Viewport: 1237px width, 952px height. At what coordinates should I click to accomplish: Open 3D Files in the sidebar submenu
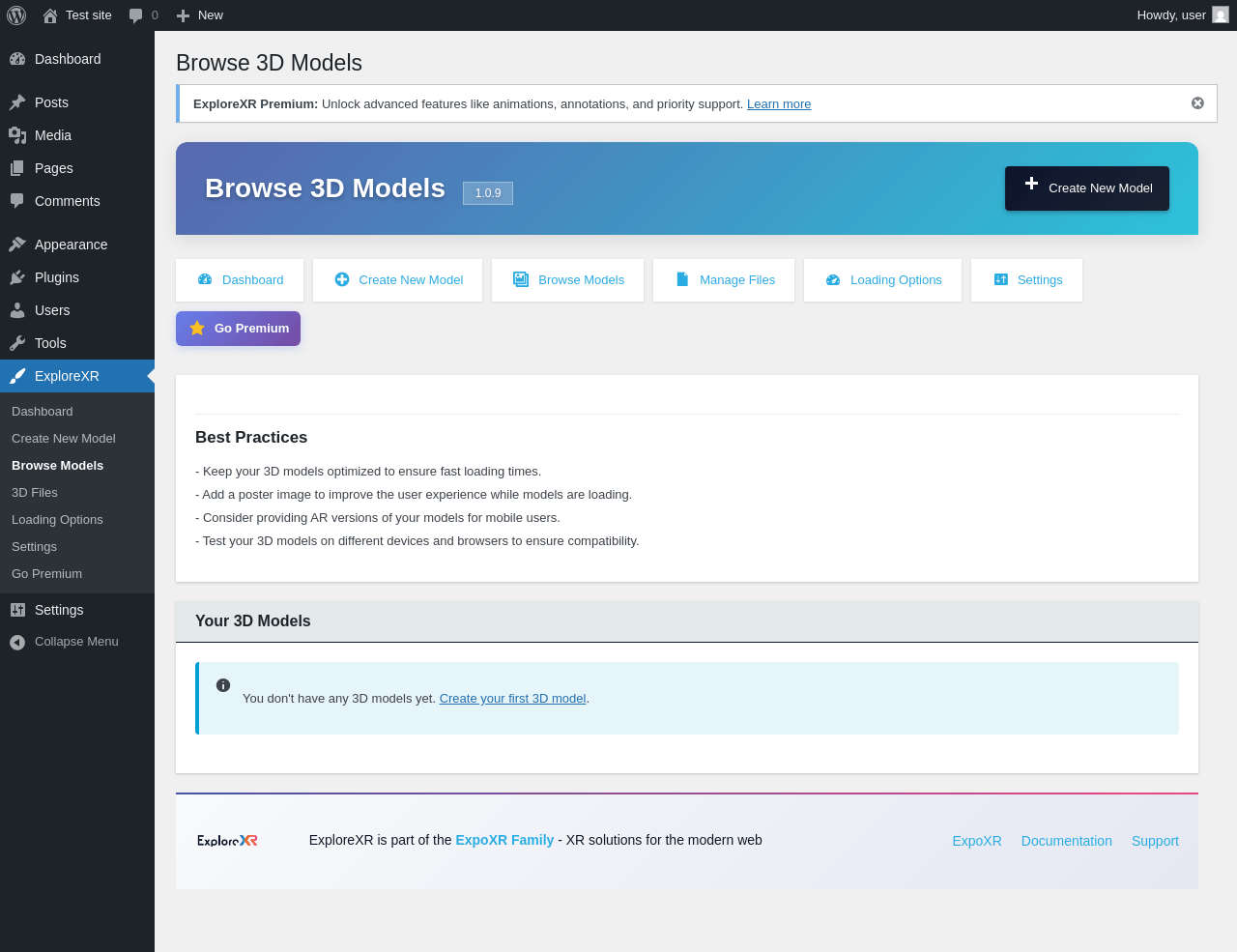tap(77, 493)
